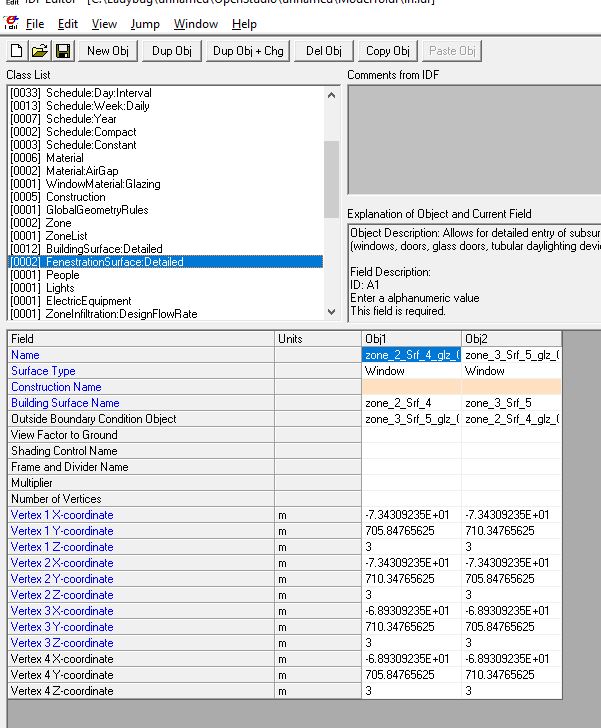
Task: Click the Field column header
Action: click(x=141, y=338)
